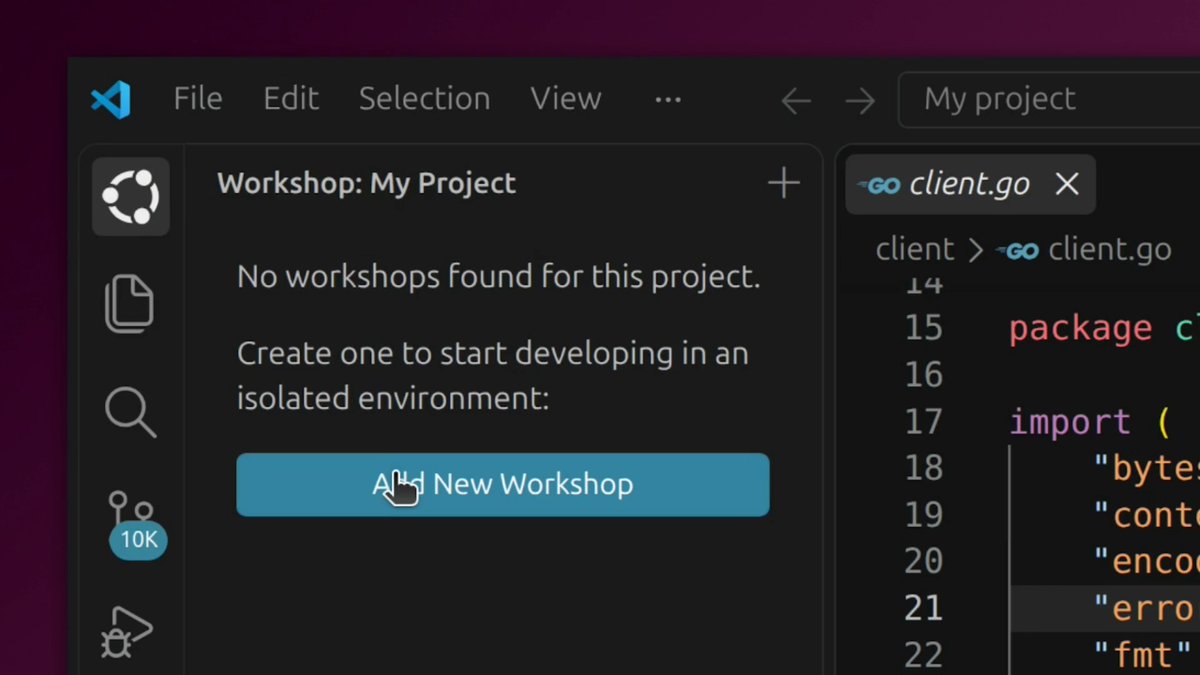Click the VS Code logo icon
Screen dimensions: 1200x675
tap(111, 99)
